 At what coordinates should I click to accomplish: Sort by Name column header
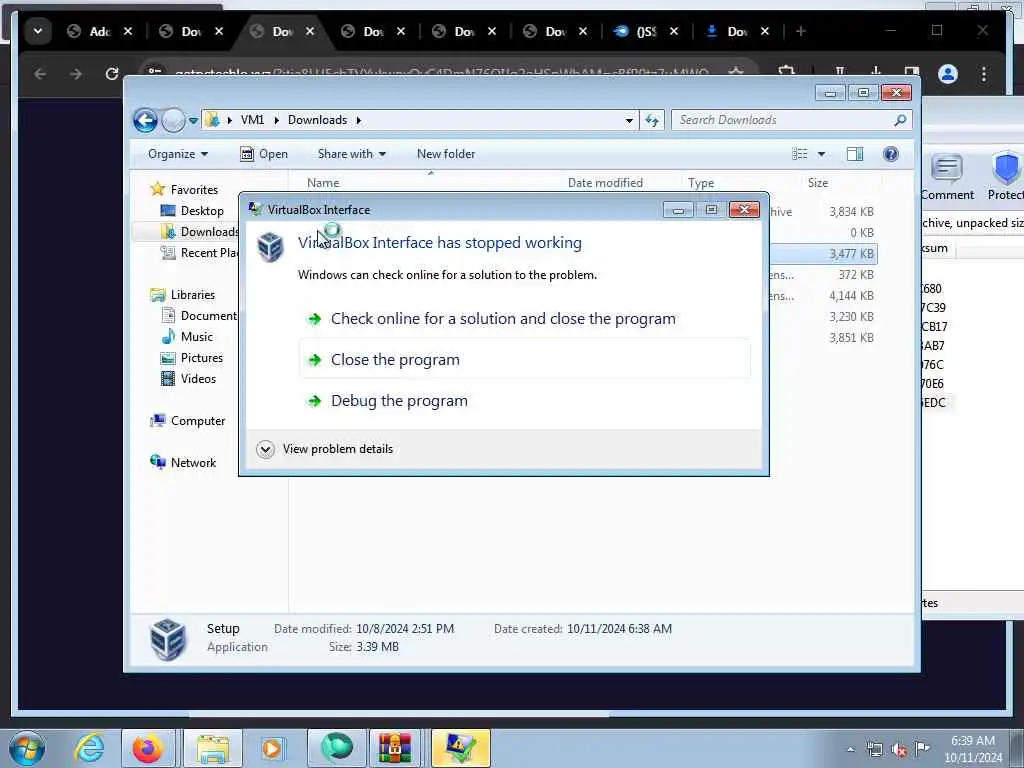(323, 183)
